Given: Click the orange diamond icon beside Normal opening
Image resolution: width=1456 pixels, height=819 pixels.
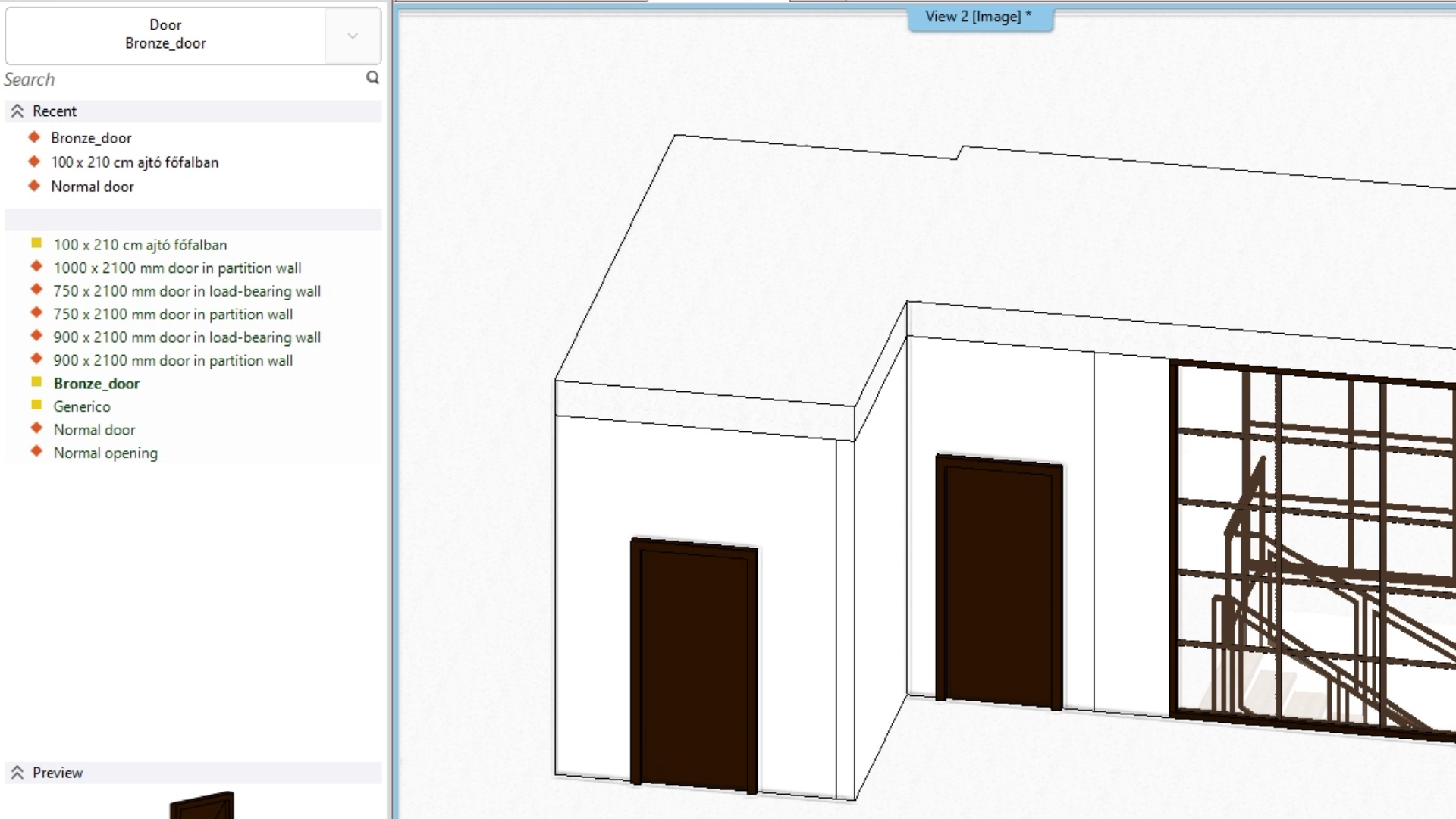Looking at the screenshot, I should click(36, 451).
